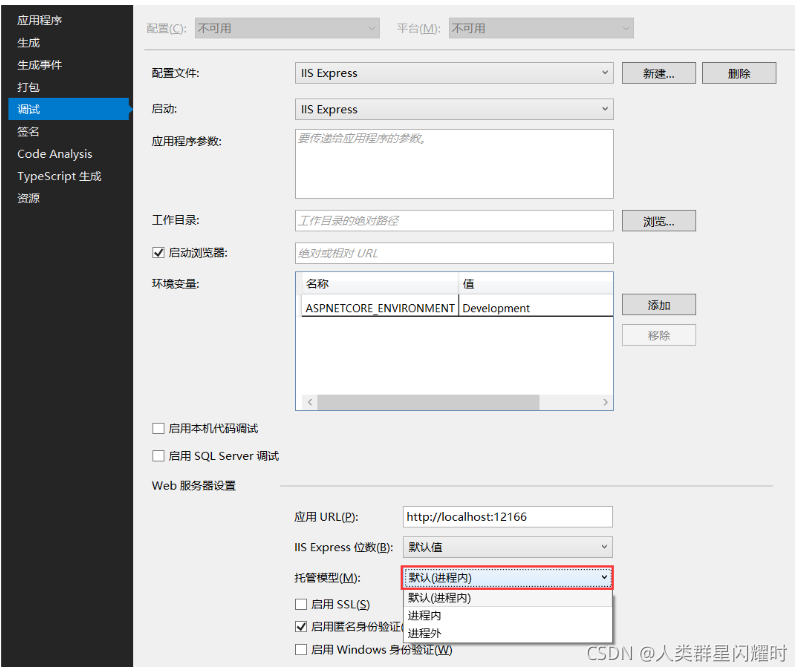Viewport: 802px width, 671px height.
Task: Select the 打包 tab
Action: [x=29, y=87]
